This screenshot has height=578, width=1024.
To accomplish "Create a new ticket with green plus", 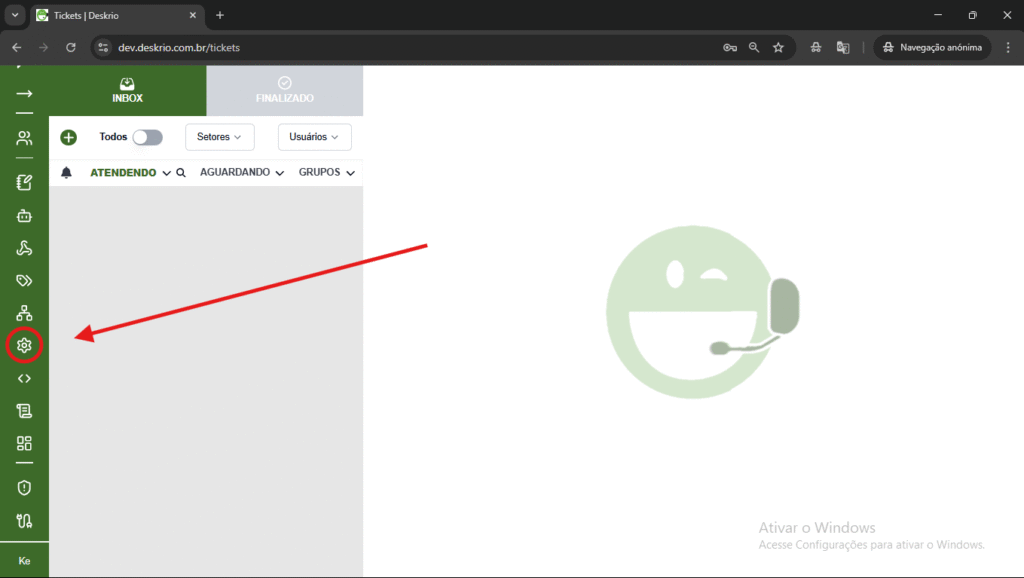I will [x=69, y=137].
